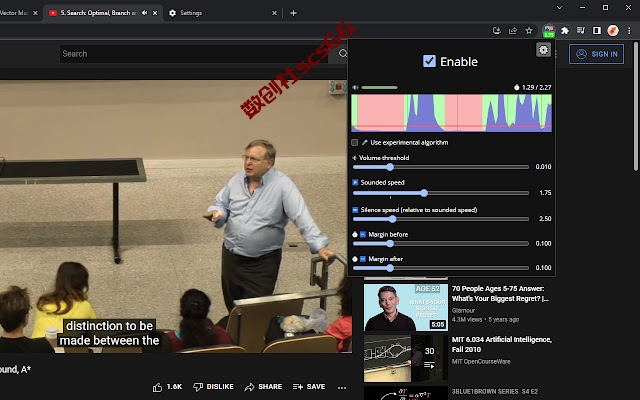Click the SHARE button
The image size is (640, 400).
263,387
